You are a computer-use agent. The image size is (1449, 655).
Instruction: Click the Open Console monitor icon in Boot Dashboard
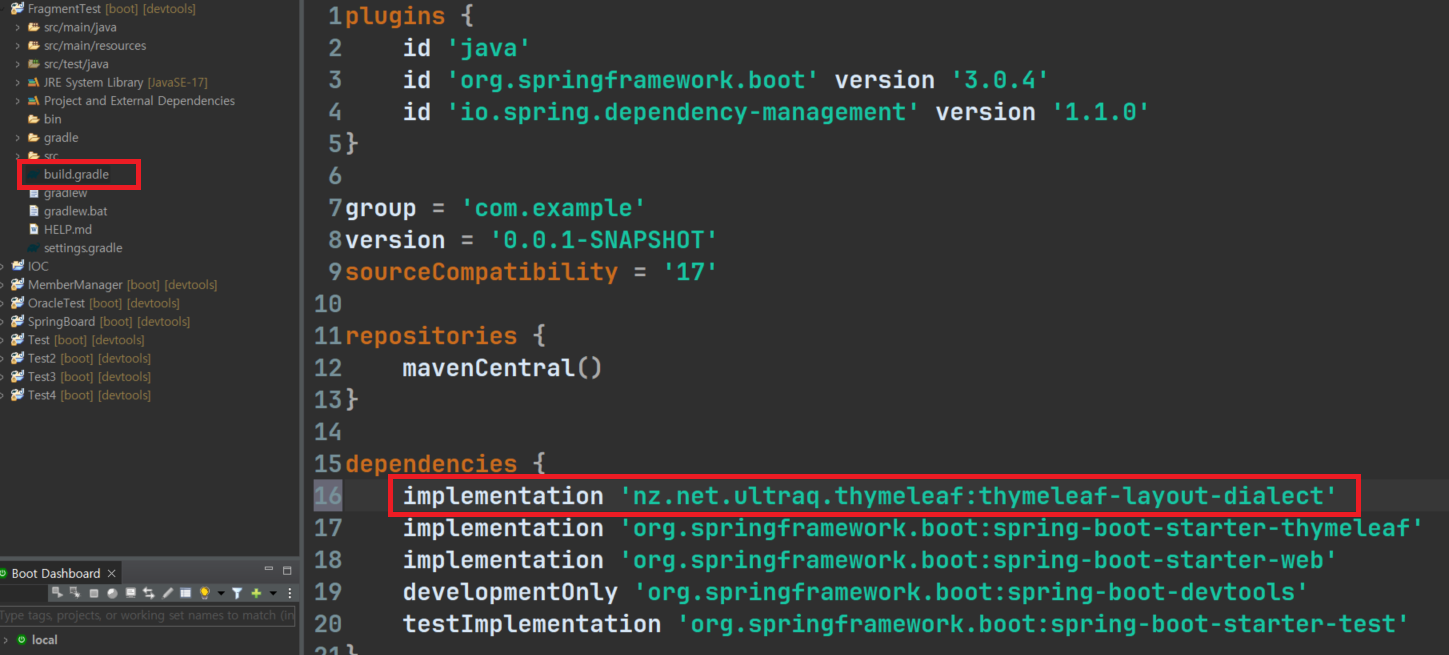point(131,593)
